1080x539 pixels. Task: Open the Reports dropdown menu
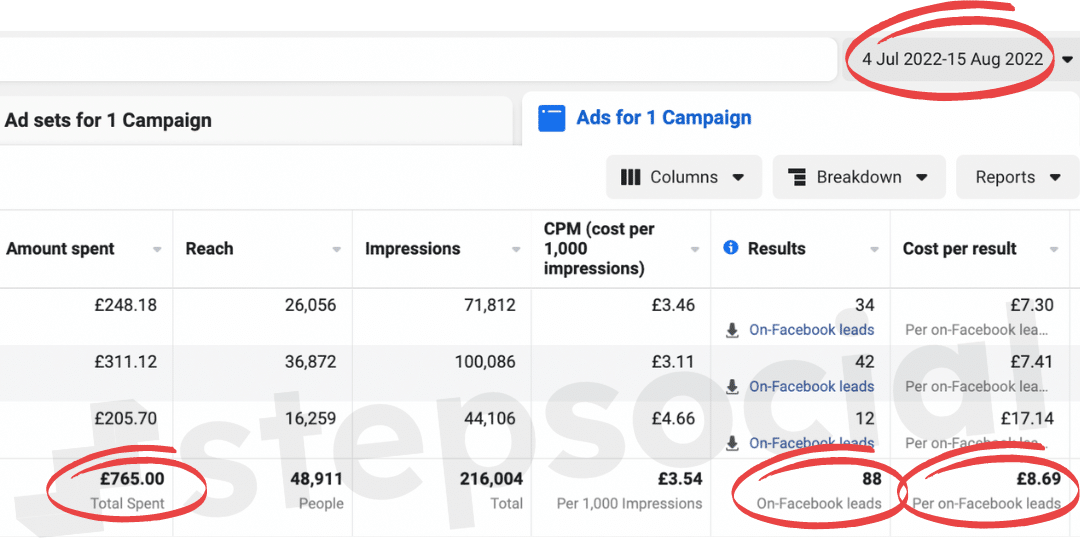point(1016,177)
